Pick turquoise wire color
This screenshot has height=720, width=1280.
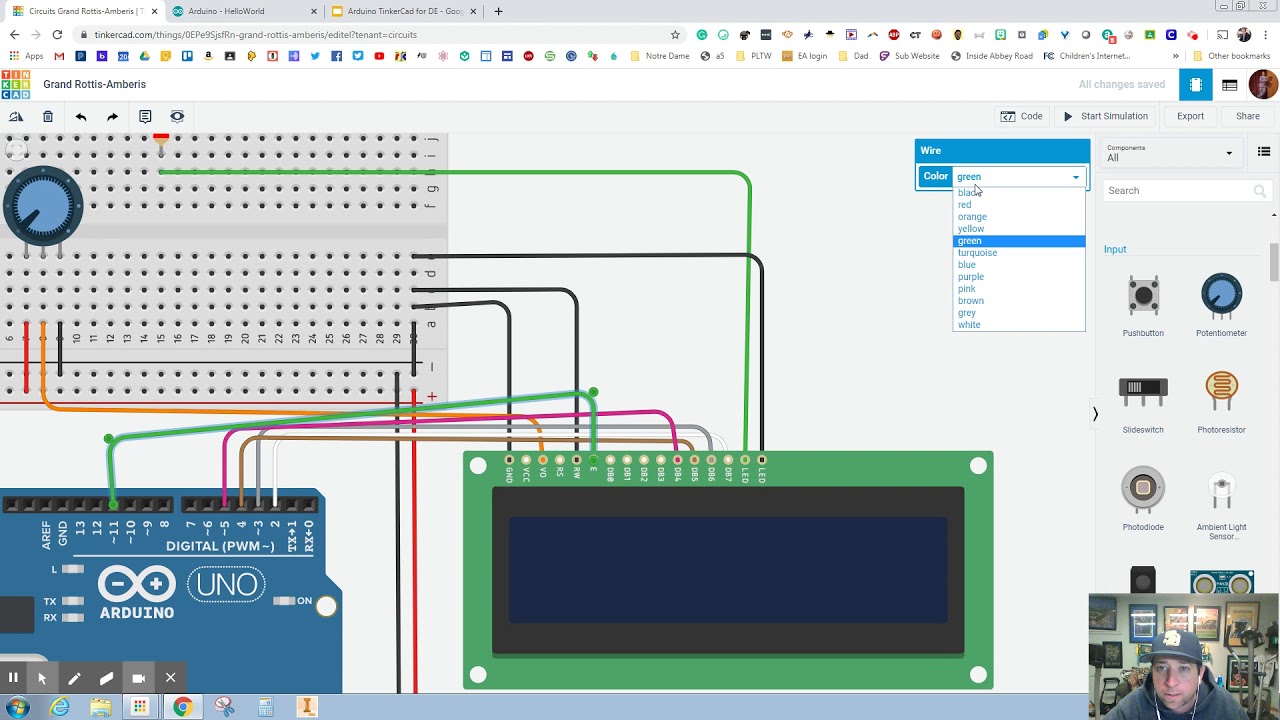(1019, 253)
